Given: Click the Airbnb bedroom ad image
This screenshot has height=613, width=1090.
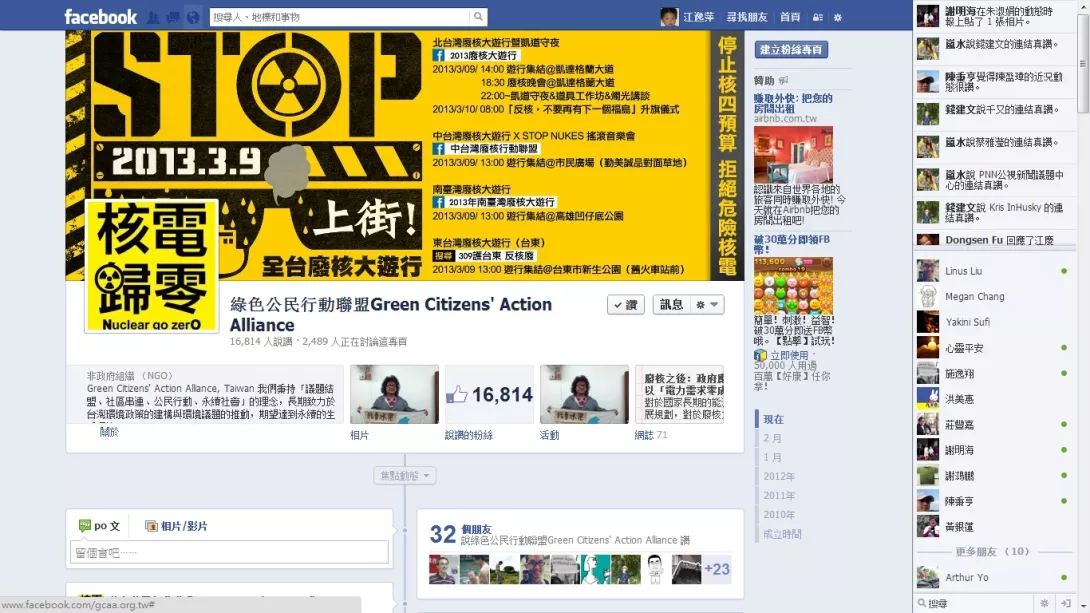Looking at the screenshot, I should [x=793, y=154].
